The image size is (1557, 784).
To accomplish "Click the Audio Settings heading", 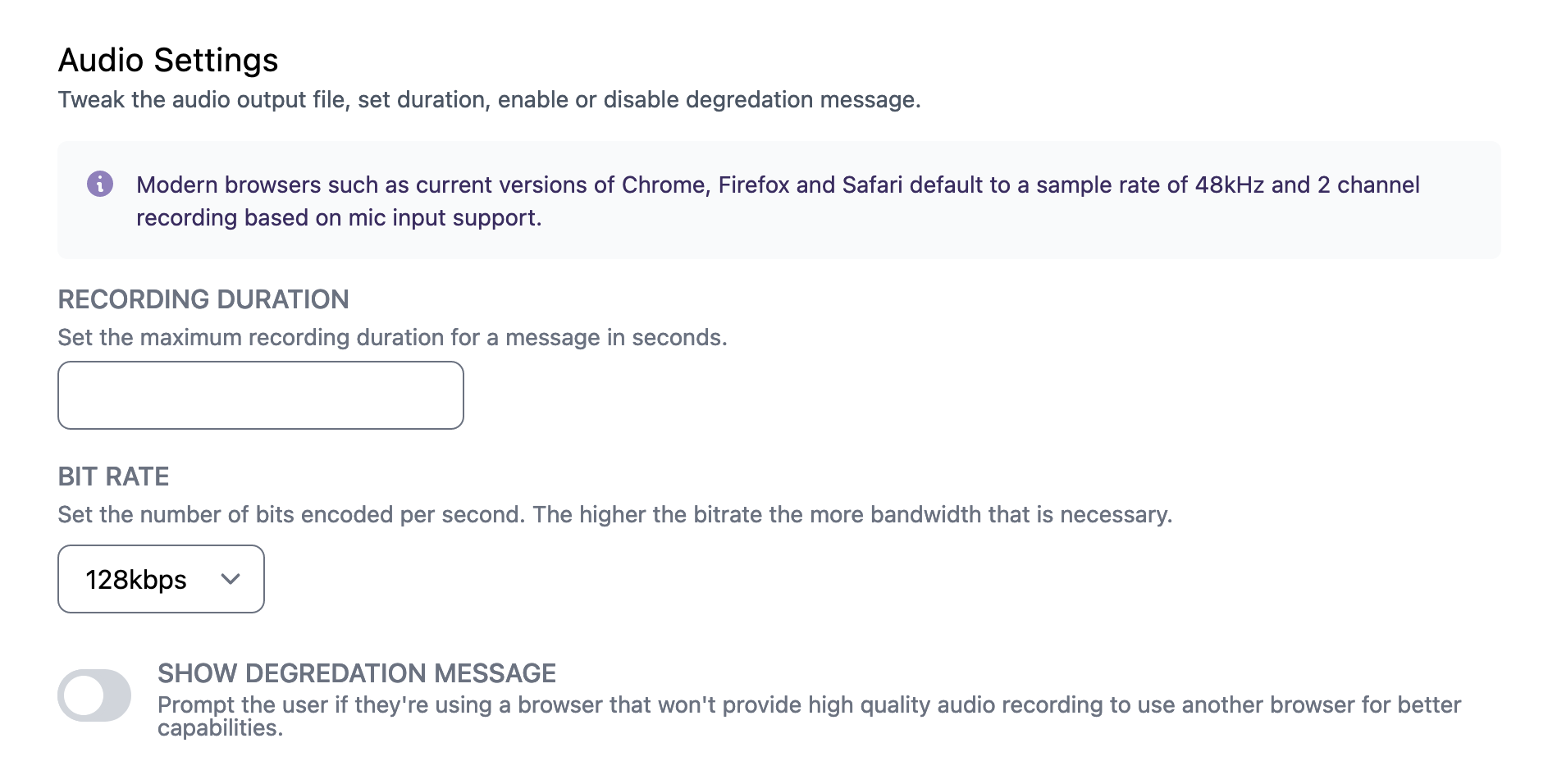I will [168, 60].
